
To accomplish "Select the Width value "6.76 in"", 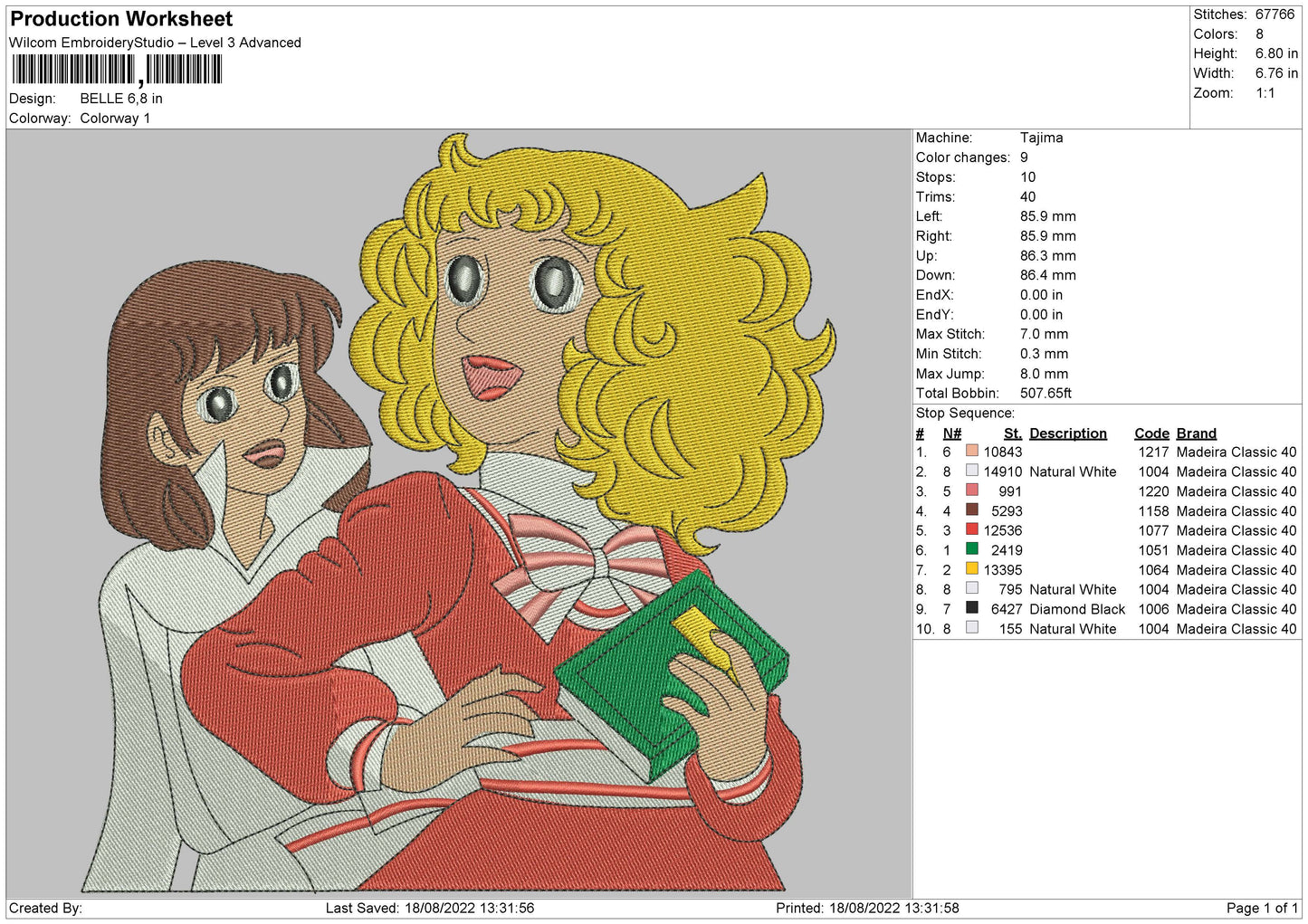I will (1276, 73).
